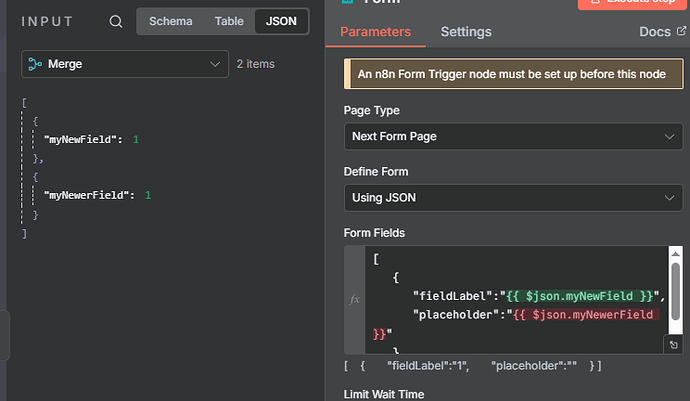This screenshot has height=401, width=690.
Task: Switch input view to Schema
Action: pos(170,21)
